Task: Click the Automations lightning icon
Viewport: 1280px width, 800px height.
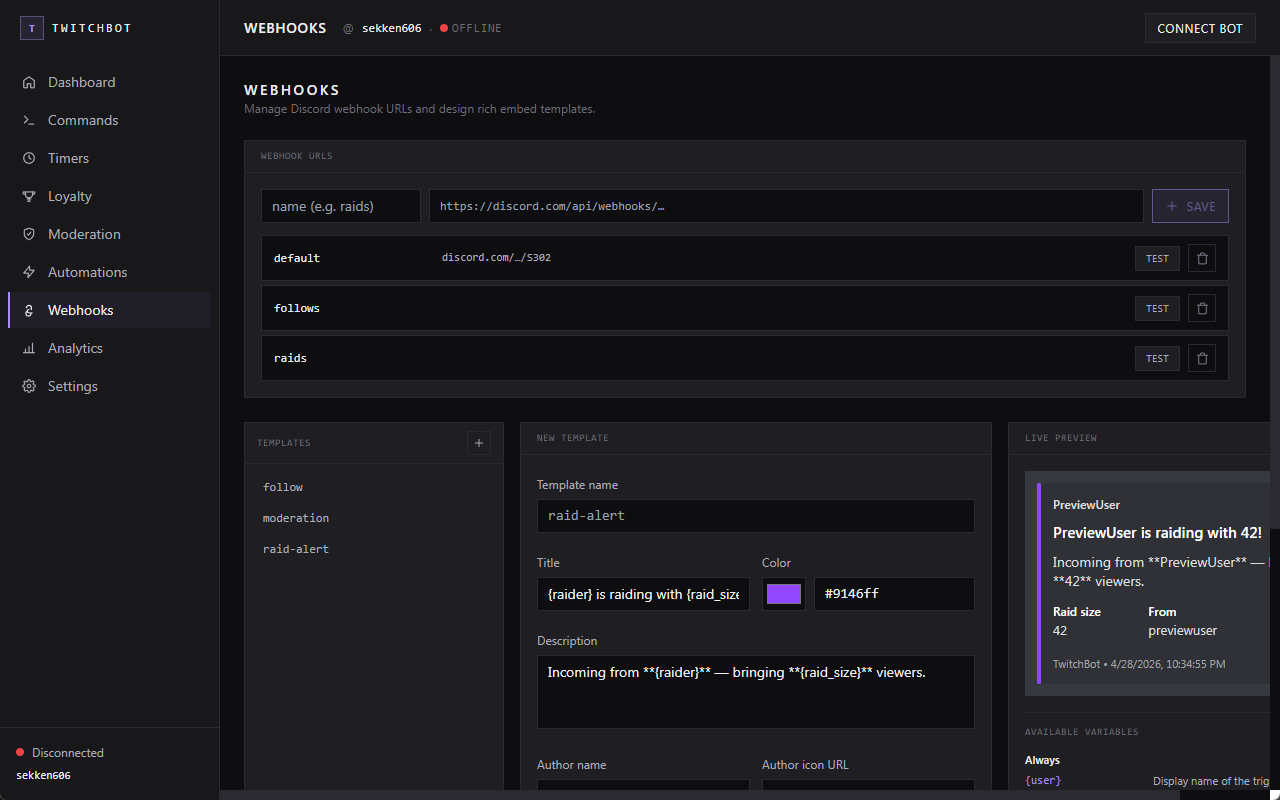Action: [29, 272]
